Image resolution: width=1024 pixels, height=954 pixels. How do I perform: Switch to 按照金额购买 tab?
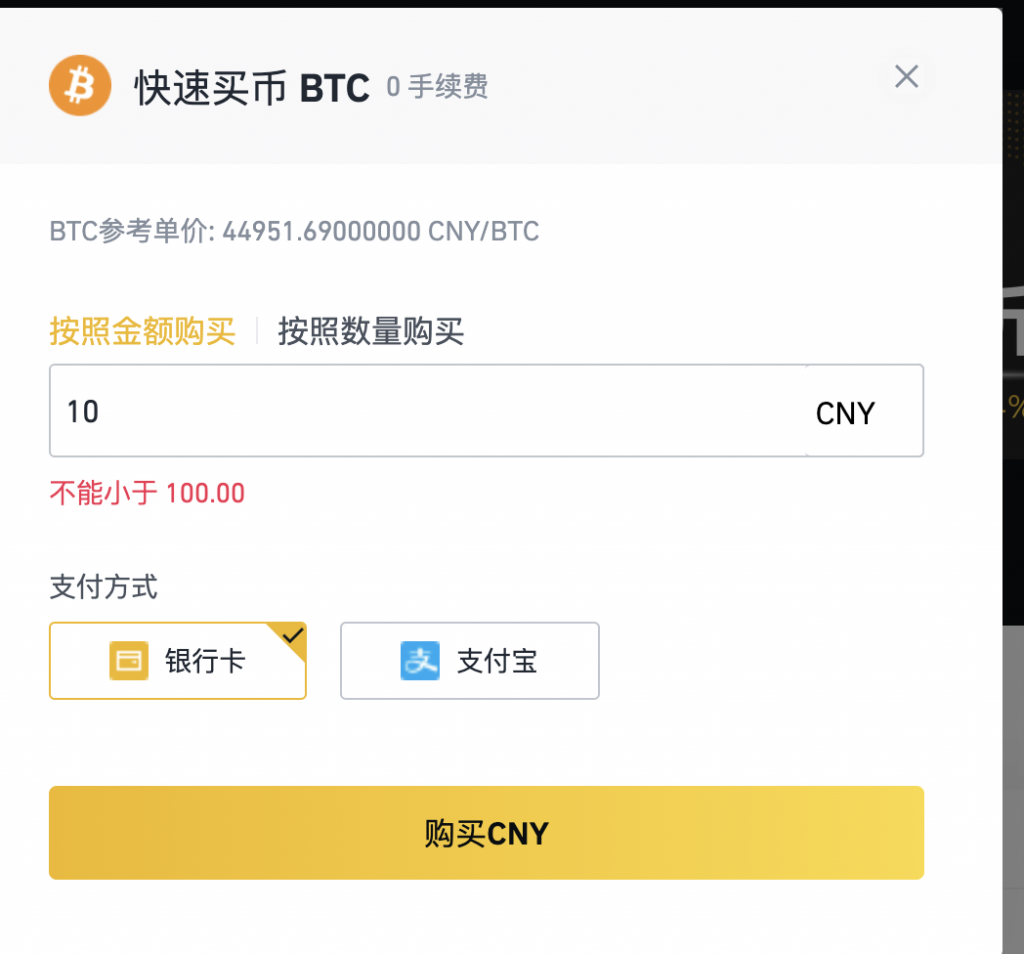coord(144,331)
